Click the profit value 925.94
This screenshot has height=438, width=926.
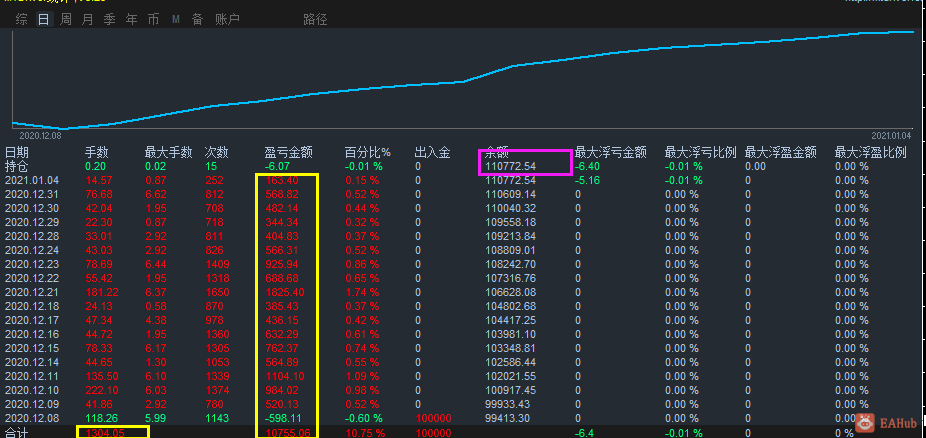pyautogui.click(x=282, y=264)
